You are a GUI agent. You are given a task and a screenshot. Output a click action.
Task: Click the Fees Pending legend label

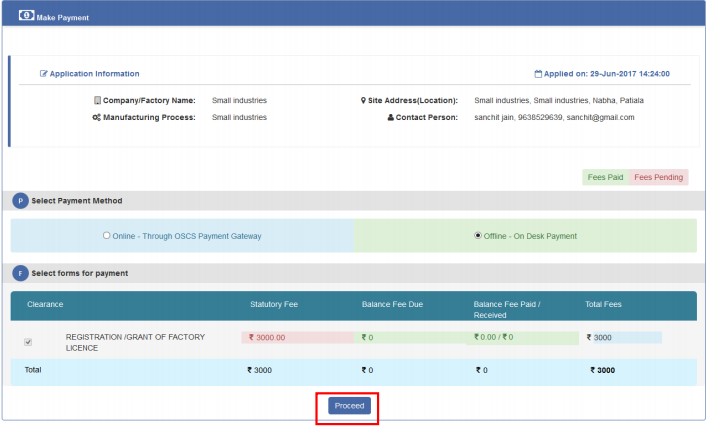coord(658,177)
